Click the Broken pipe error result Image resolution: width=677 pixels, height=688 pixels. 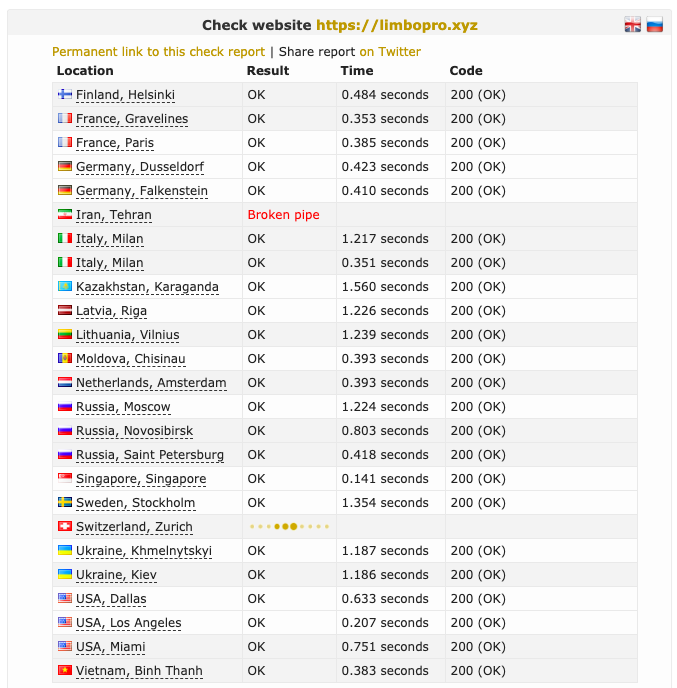[283, 215]
